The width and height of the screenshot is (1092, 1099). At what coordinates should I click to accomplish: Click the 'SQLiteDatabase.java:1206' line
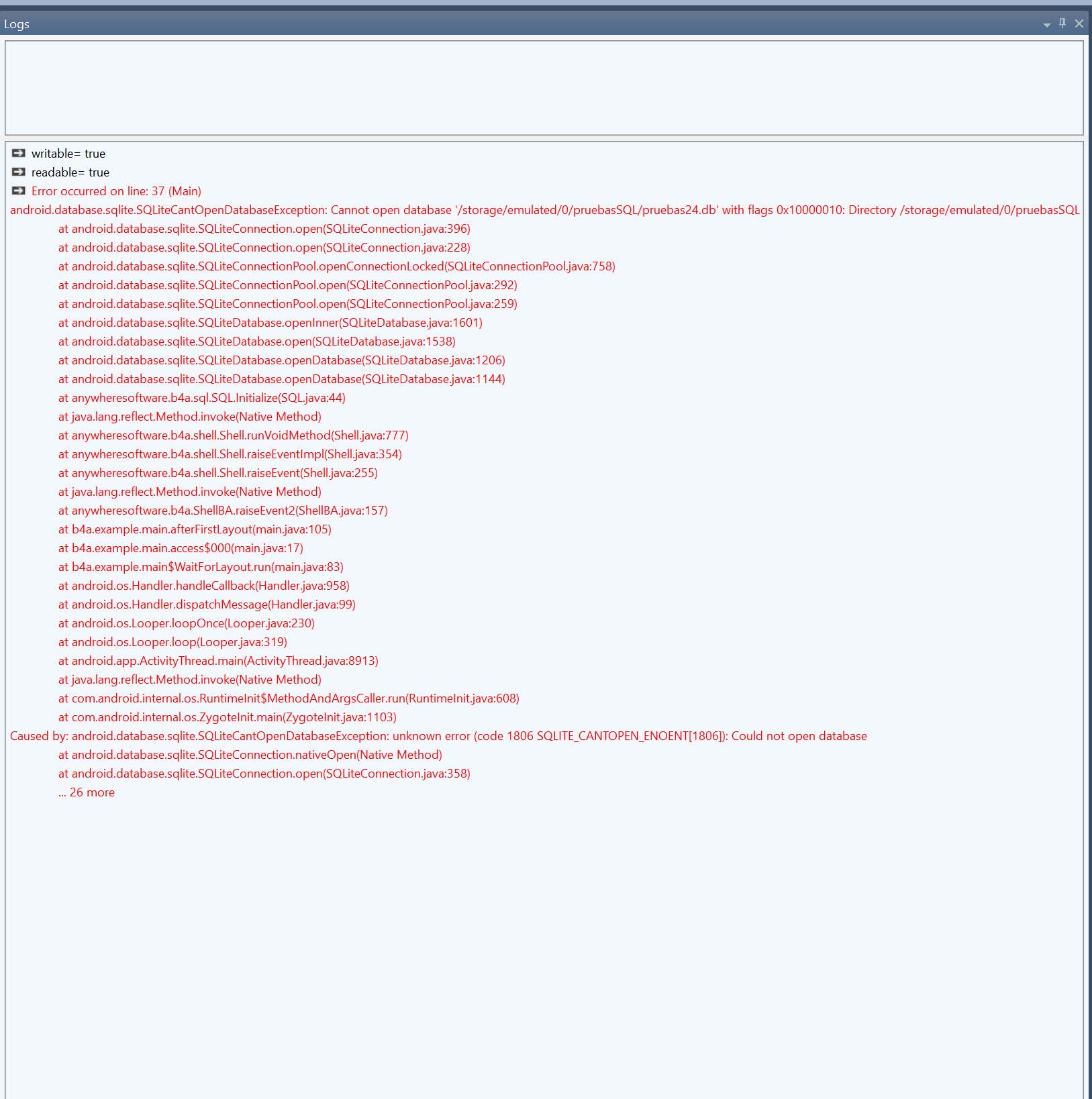click(x=282, y=360)
